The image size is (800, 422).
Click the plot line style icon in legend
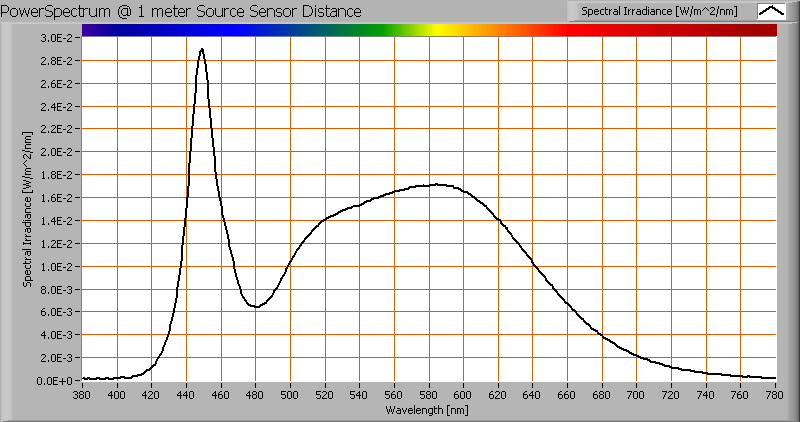773,11
